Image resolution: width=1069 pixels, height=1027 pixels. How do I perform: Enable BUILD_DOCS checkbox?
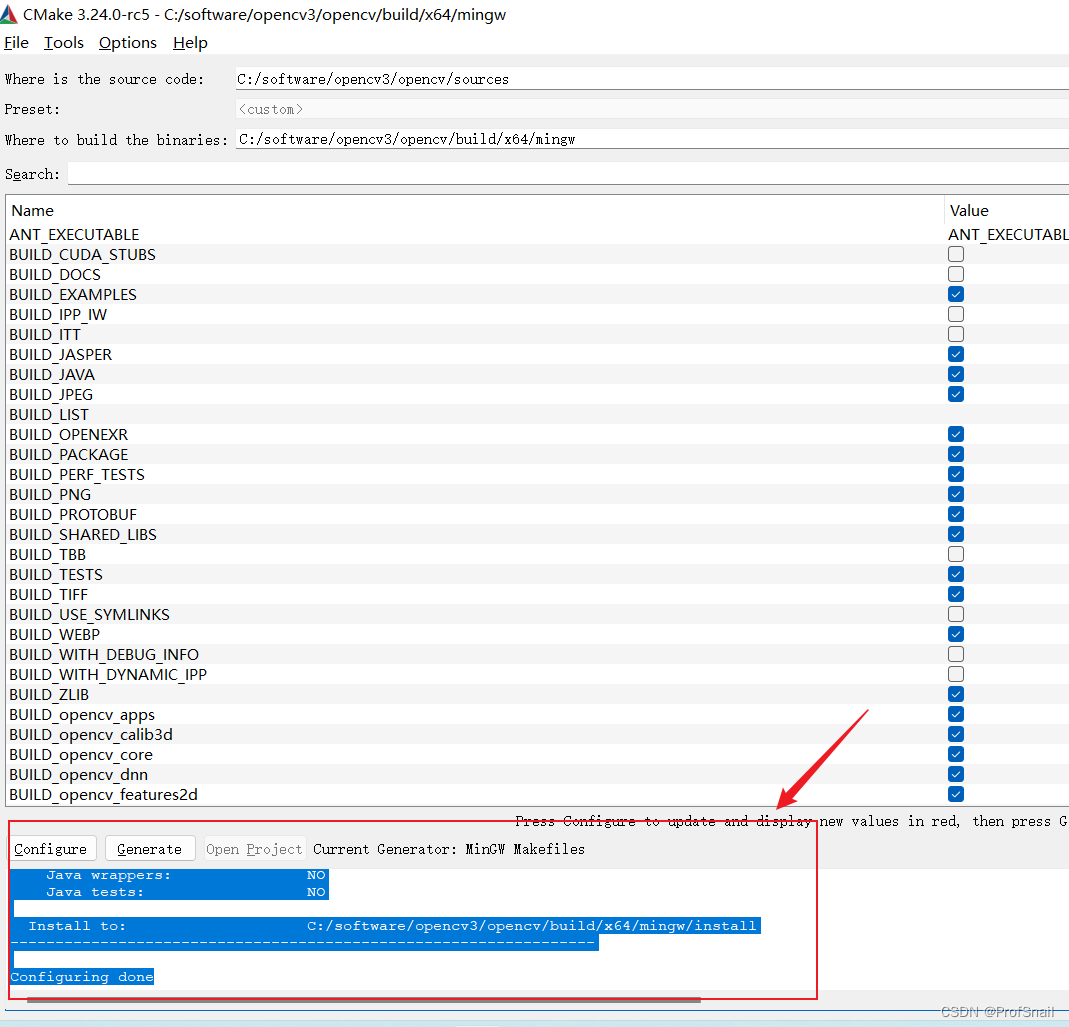pyautogui.click(x=956, y=274)
